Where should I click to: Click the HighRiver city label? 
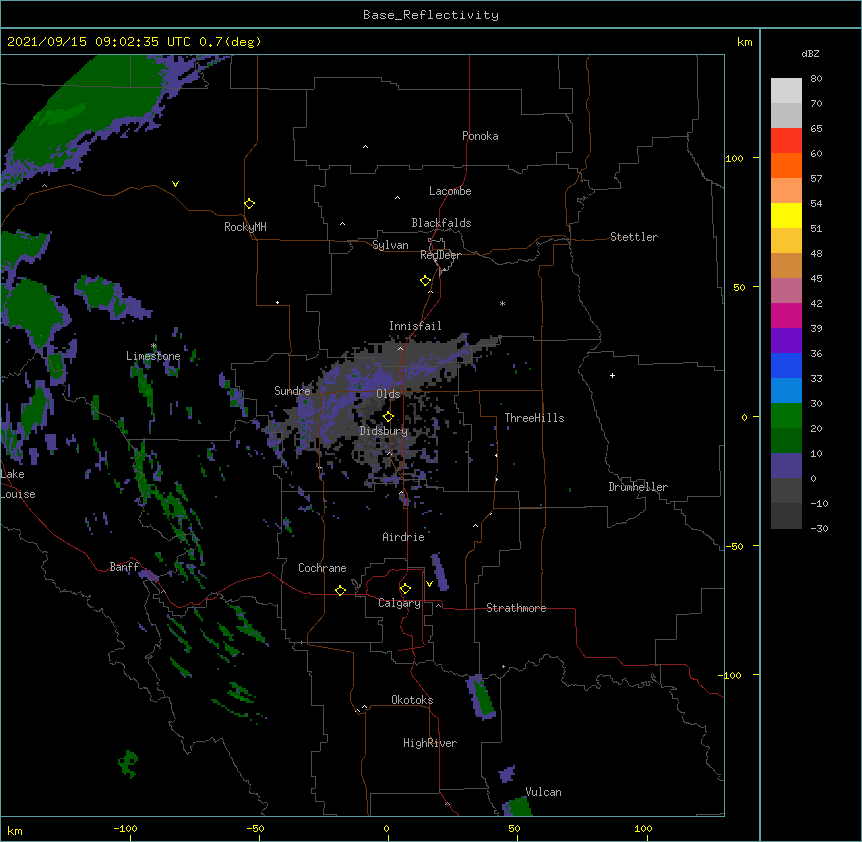pyautogui.click(x=430, y=743)
